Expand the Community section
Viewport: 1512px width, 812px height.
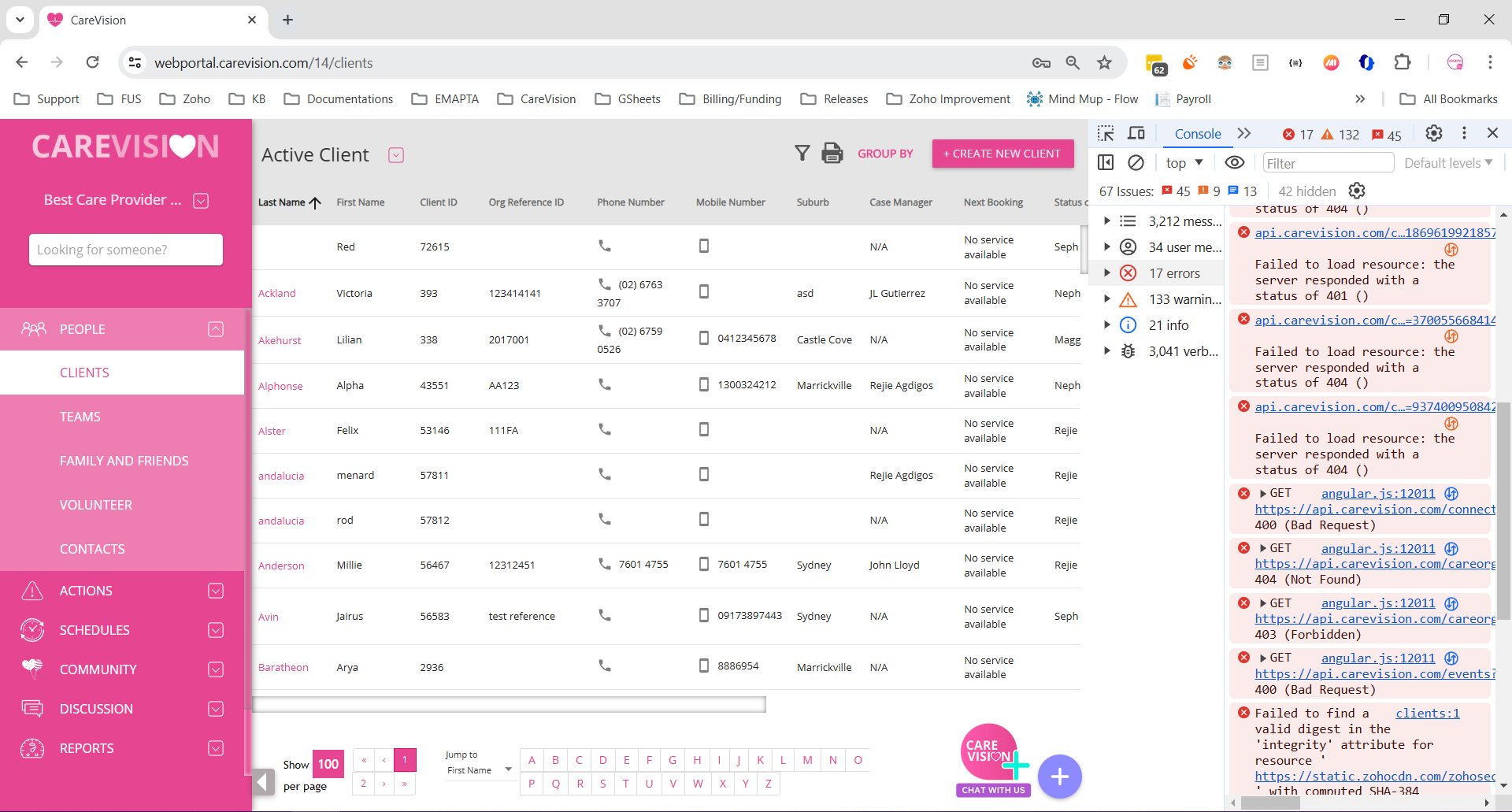[216, 669]
